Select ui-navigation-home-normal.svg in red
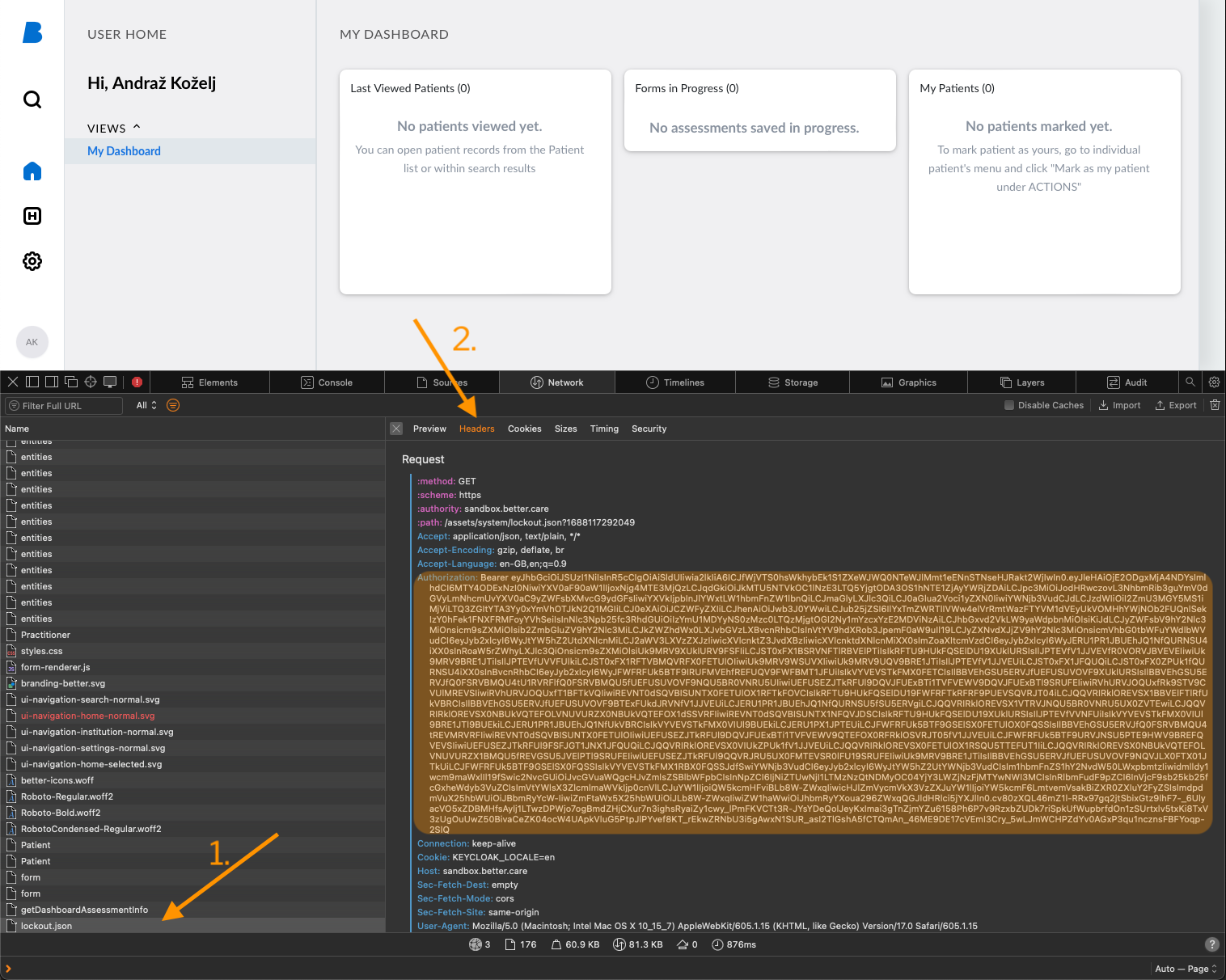Viewport: 1226px width, 980px height. pyautogui.click(x=192, y=716)
